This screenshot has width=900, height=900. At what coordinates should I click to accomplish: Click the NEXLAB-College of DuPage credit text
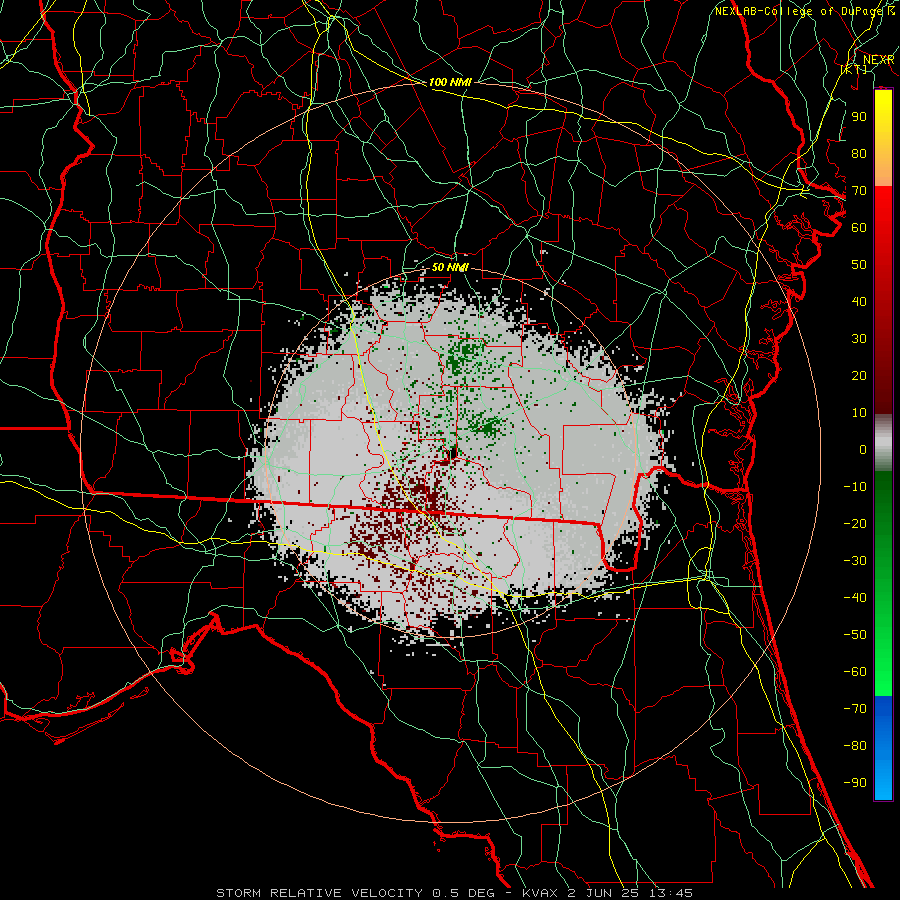804,11
